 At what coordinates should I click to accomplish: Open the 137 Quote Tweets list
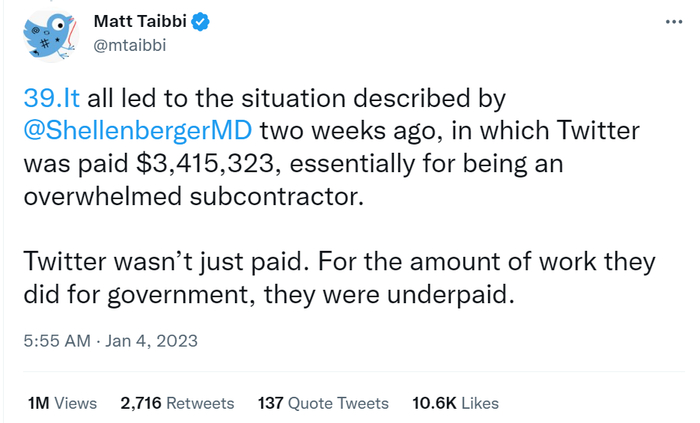323,403
